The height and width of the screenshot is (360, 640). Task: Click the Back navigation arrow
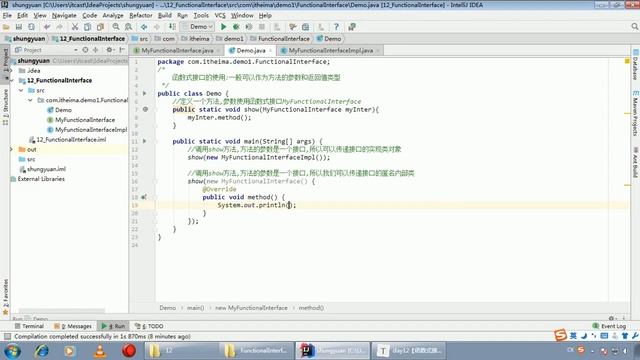[144, 27]
